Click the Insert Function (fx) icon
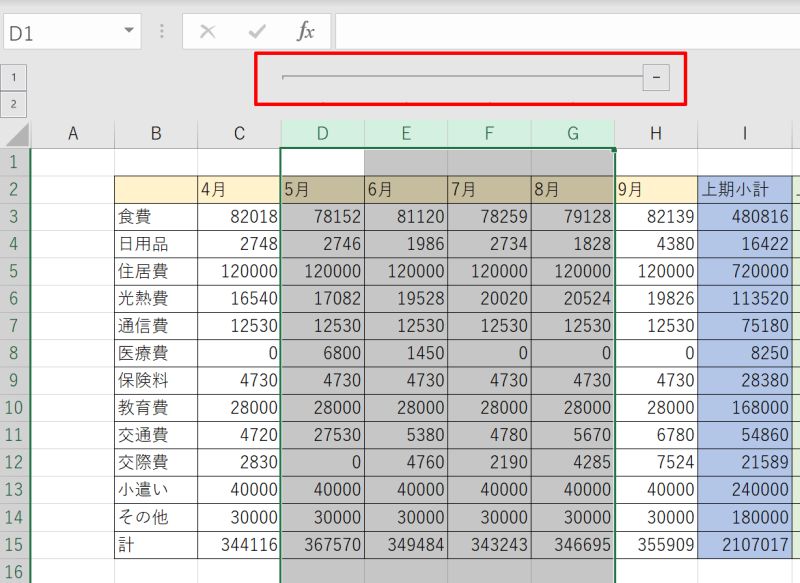Screen dimensions: 800x583 (x=306, y=30)
